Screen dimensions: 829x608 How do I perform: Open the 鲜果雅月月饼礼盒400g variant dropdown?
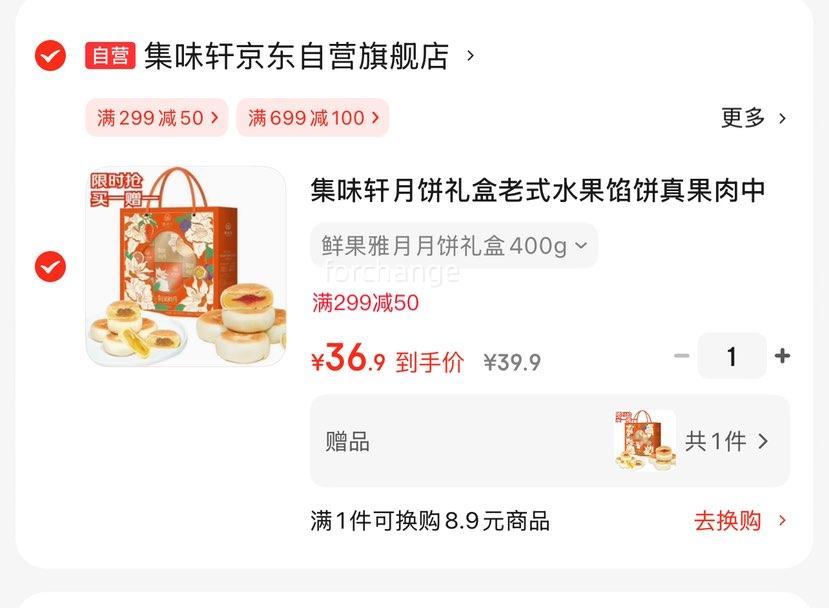(x=454, y=245)
